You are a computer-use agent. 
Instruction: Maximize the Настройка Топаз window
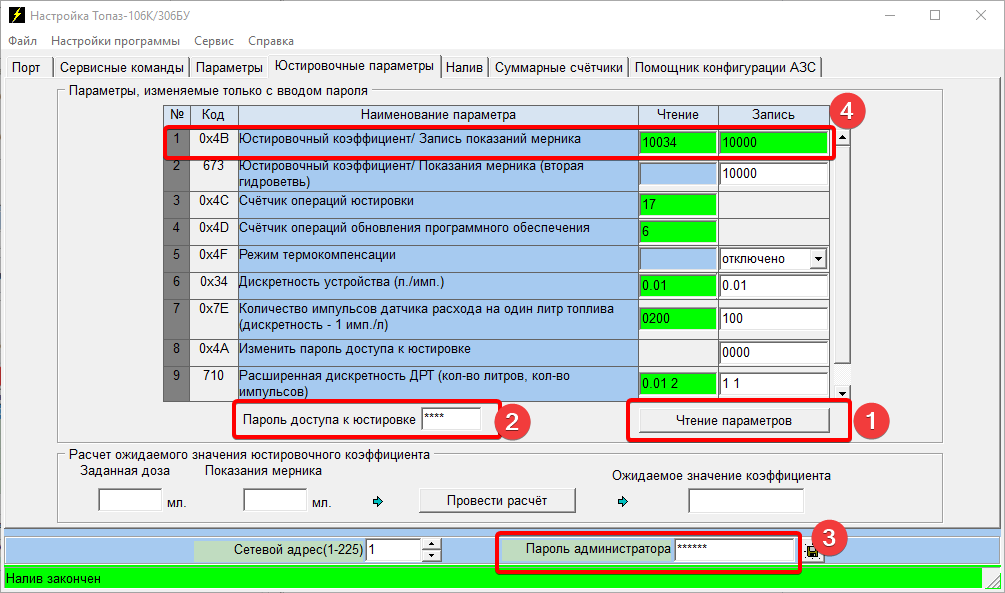(935, 15)
